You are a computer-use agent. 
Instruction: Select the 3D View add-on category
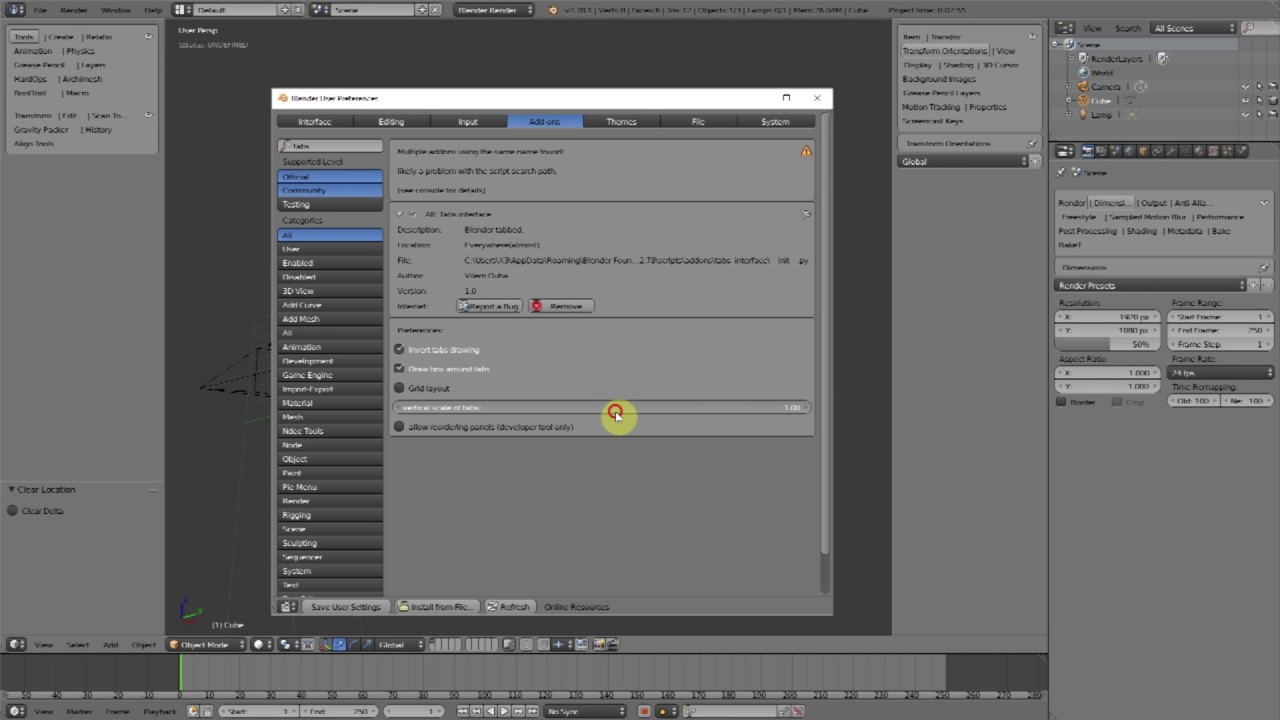click(330, 291)
